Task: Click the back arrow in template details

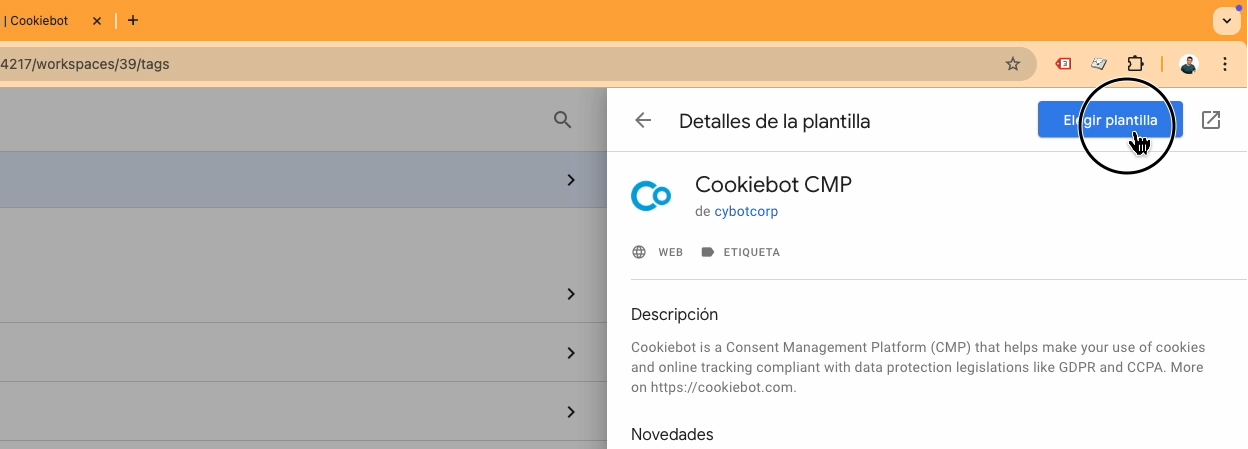Action: [x=643, y=121]
